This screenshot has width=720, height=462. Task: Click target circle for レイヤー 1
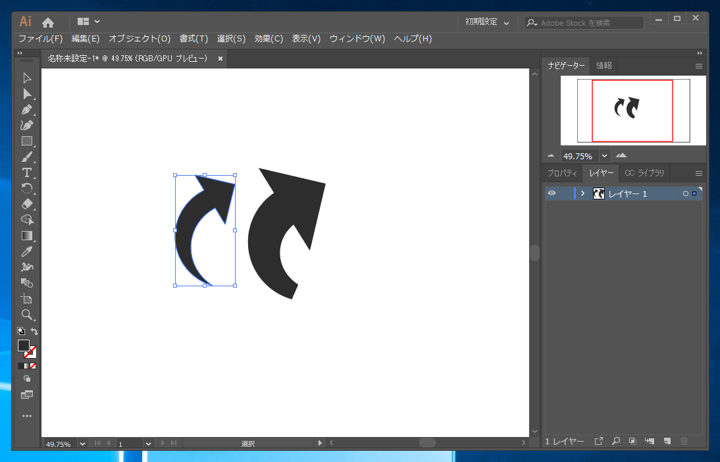click(685, 193)
